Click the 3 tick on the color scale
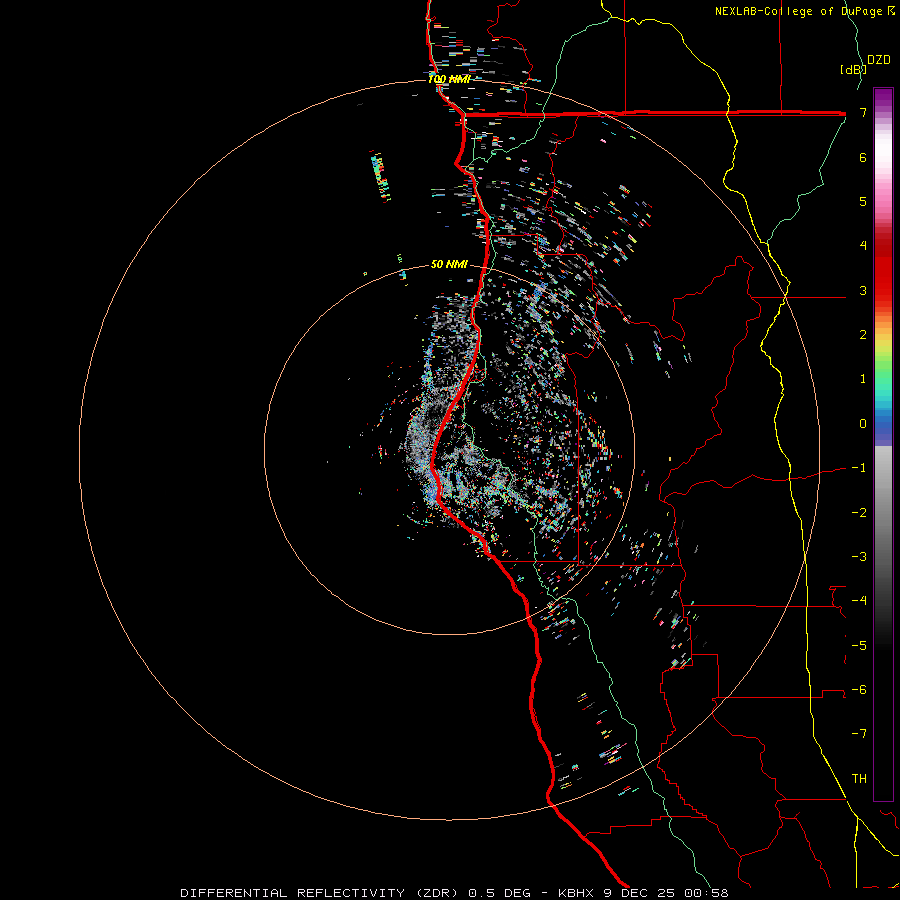The image size is (900, 900). tap(863, 290)
